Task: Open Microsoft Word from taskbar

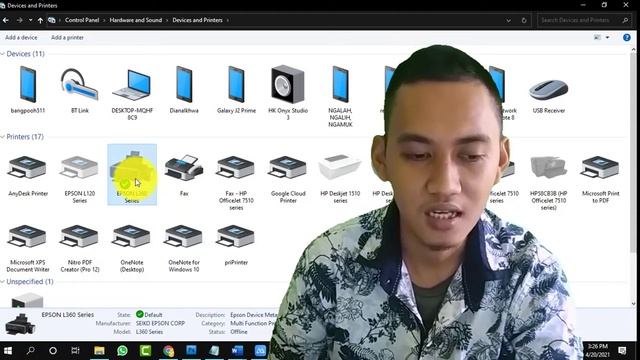Action: [237, 351]
